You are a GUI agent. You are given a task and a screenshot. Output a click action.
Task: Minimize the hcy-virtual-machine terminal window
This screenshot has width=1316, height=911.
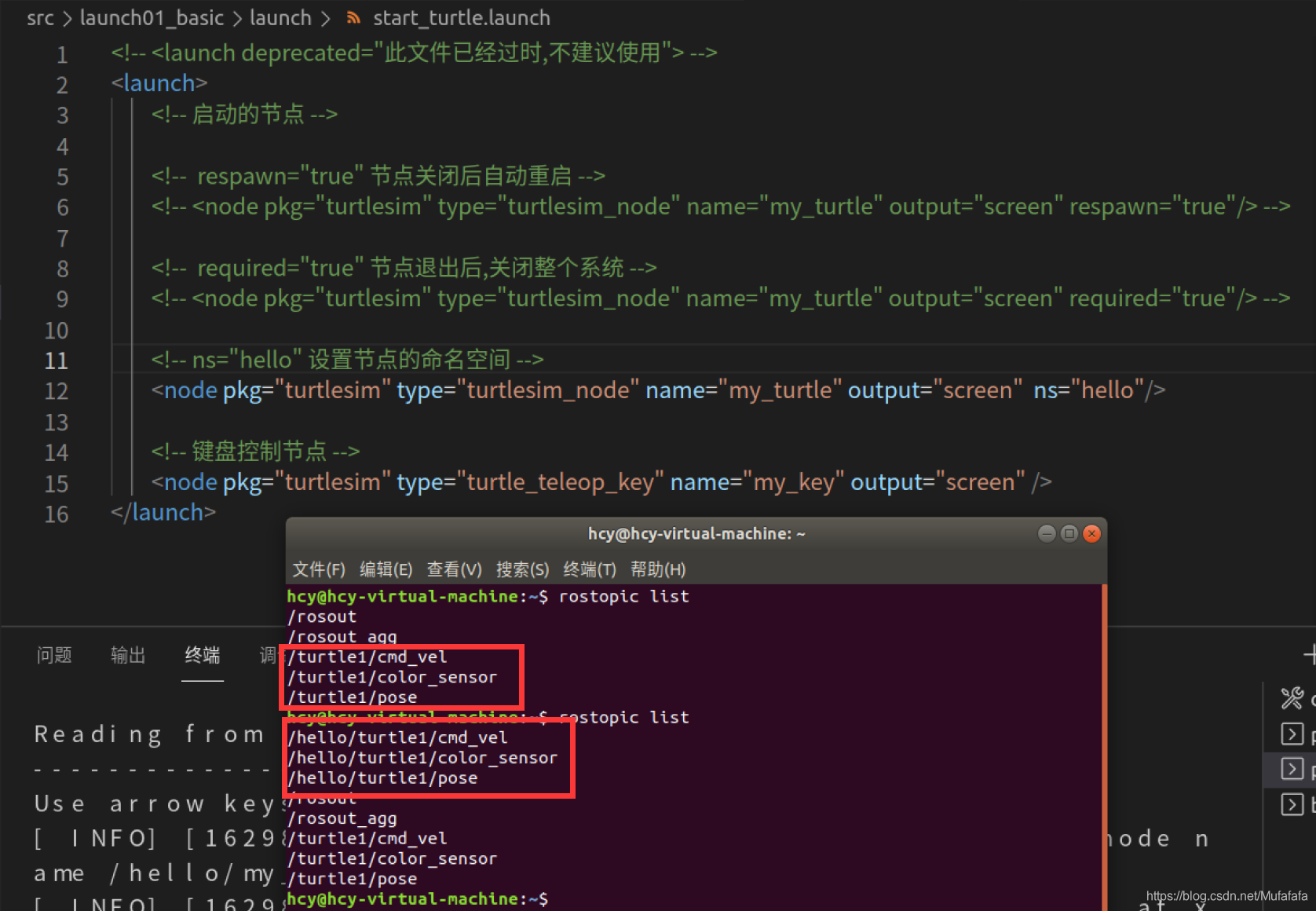1047,534
